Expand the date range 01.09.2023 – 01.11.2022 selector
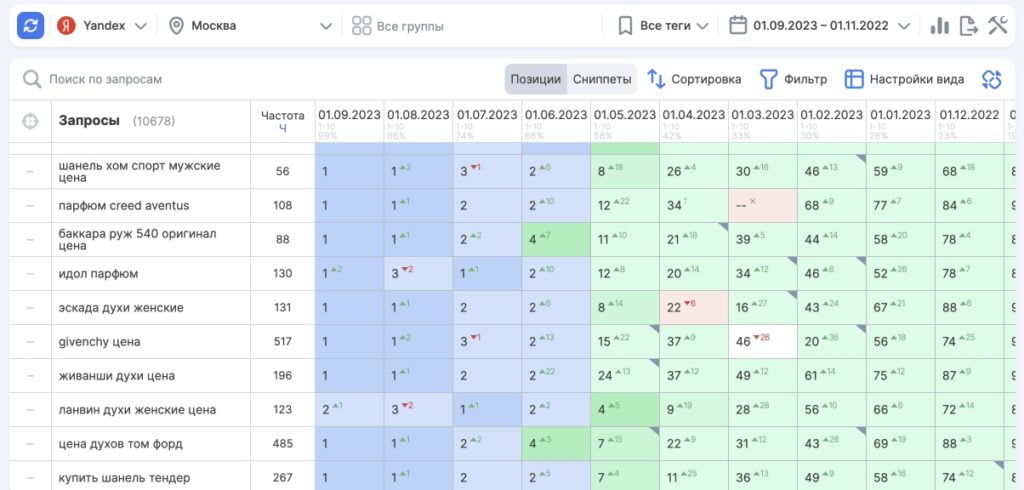Screen dimensions: 1024x490 point(820,26)
